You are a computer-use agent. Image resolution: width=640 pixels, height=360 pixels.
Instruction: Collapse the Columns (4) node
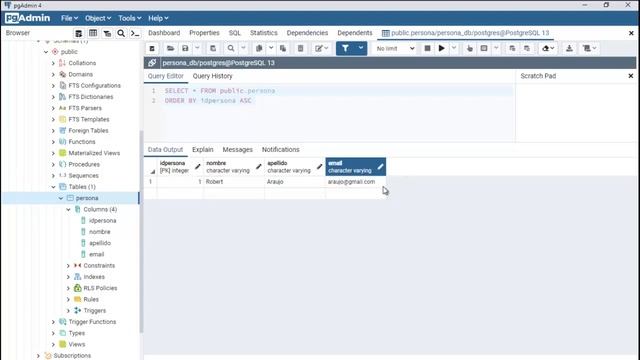[69, 209]
